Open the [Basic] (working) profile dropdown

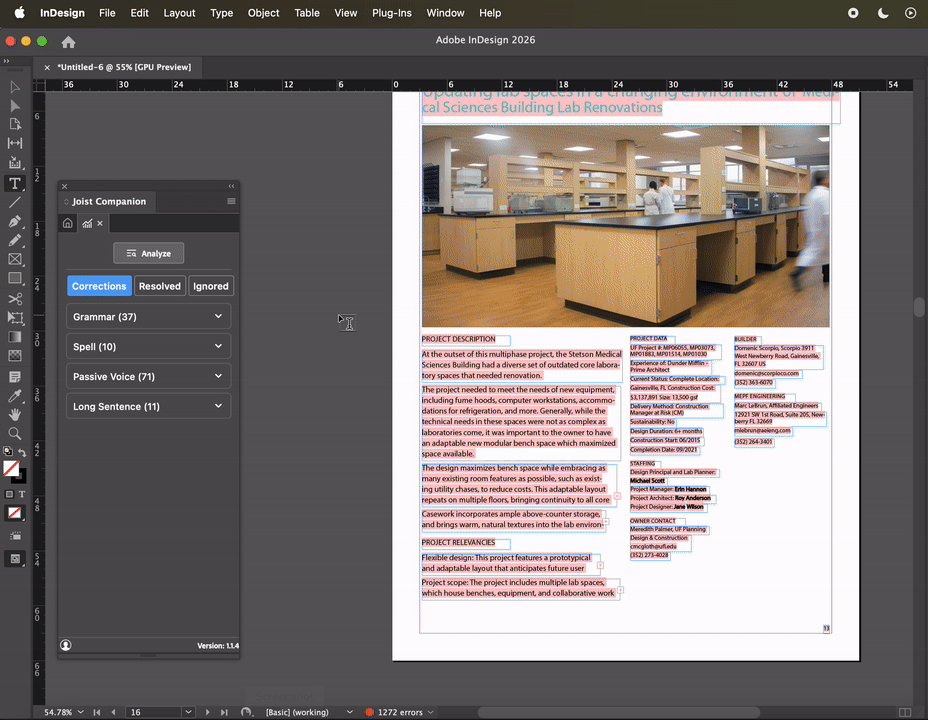point(349,712)
